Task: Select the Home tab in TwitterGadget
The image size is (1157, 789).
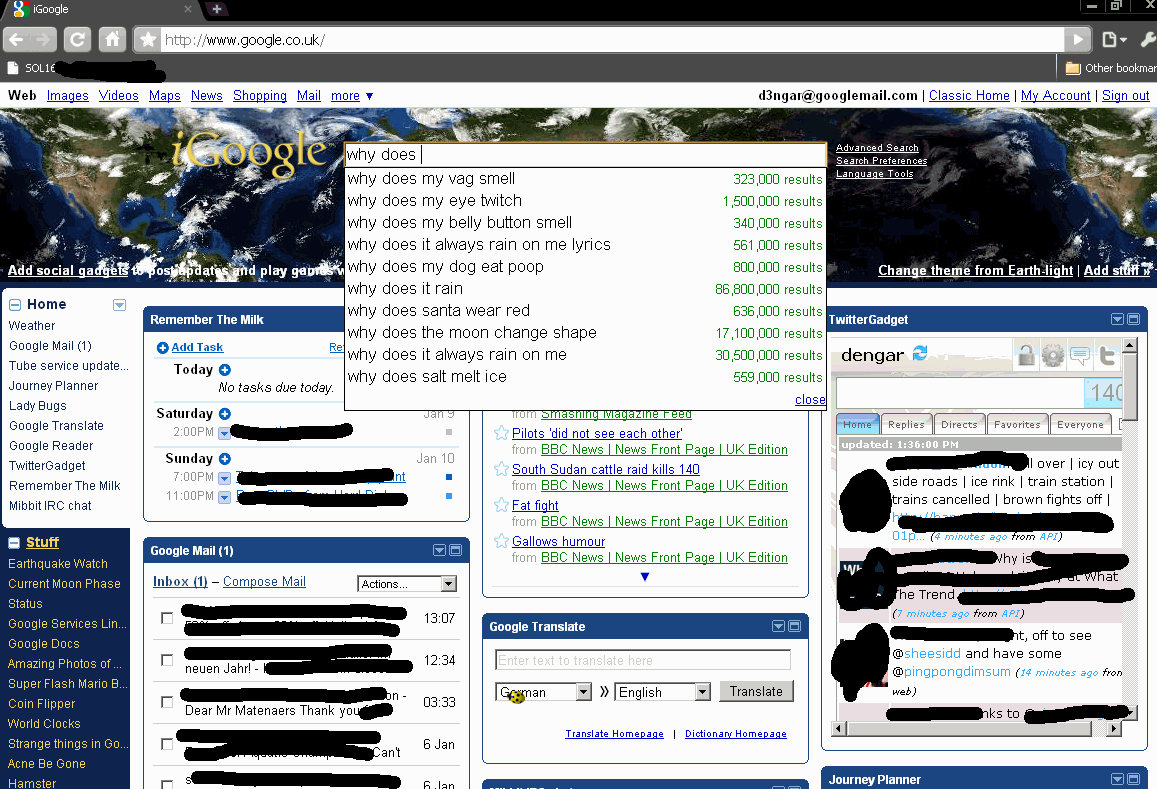Action: click(857, 424)
